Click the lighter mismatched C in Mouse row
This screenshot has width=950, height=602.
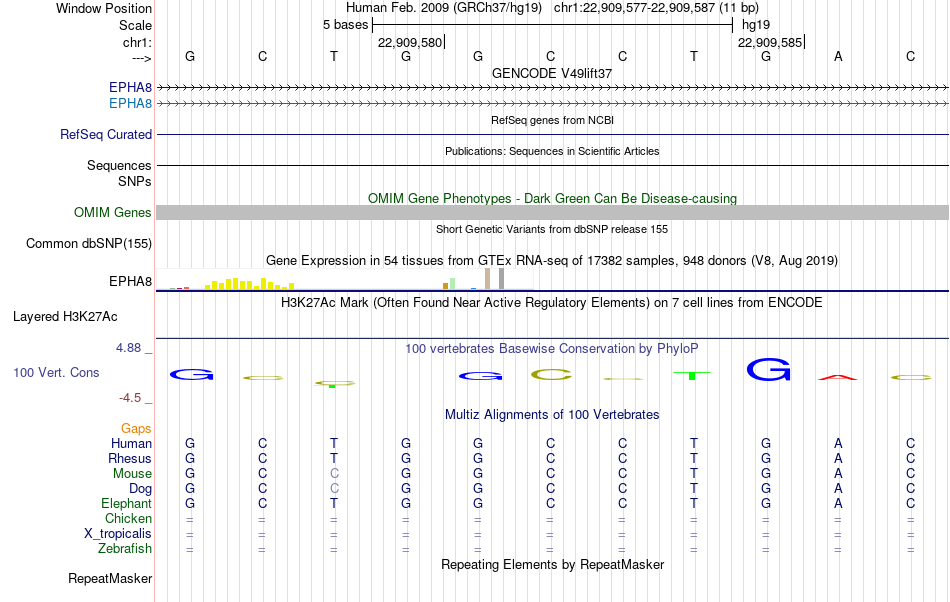point(334,474)
